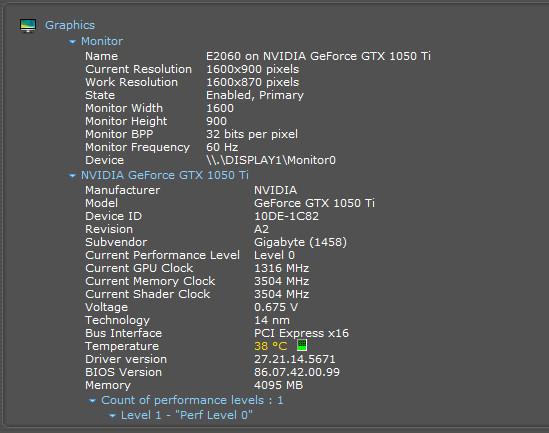Collapse the Count of performance levels arrow
The width and height of the screenshot is (549, 433).
[x=92, y=401]
